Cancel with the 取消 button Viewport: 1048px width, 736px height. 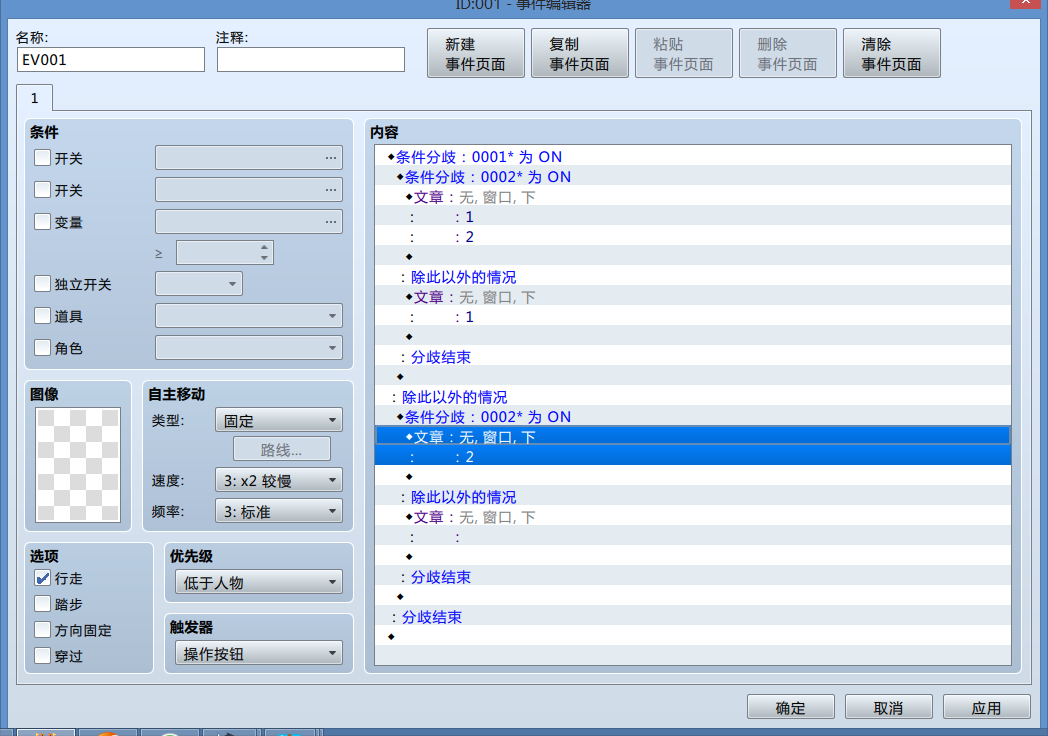click(x=888, y=707)
